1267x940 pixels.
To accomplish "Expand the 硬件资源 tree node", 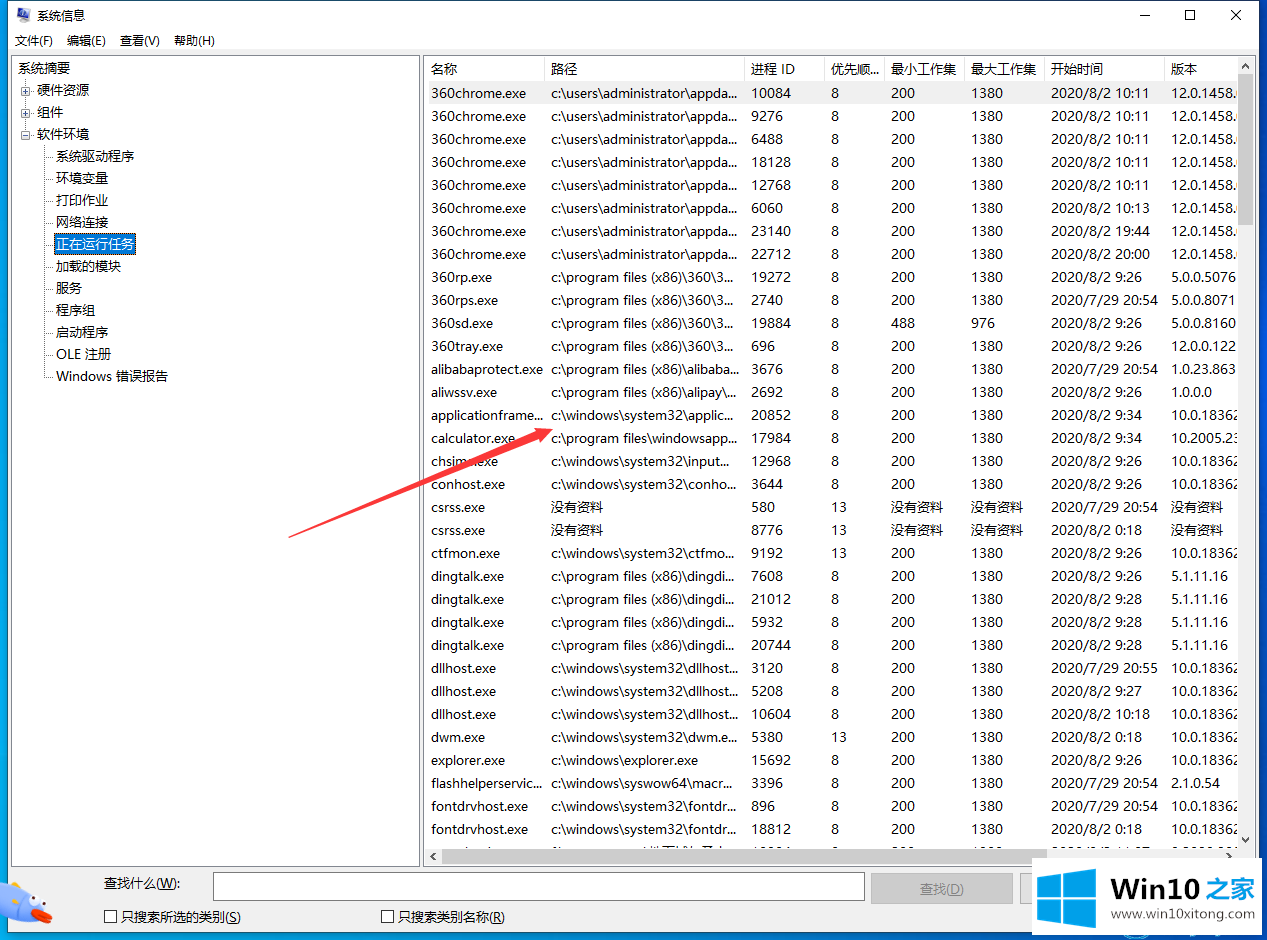I will [26, 90].
